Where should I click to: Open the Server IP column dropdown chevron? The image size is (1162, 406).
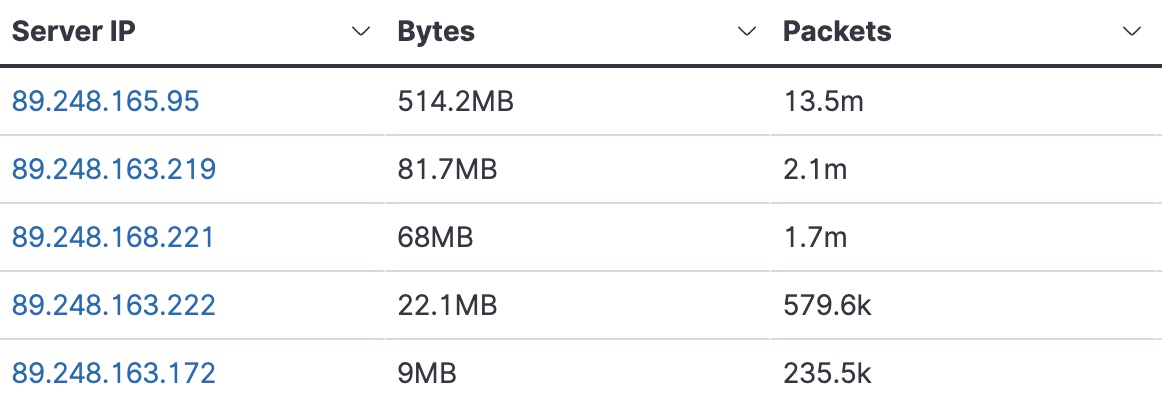click(x=361, y=32)
